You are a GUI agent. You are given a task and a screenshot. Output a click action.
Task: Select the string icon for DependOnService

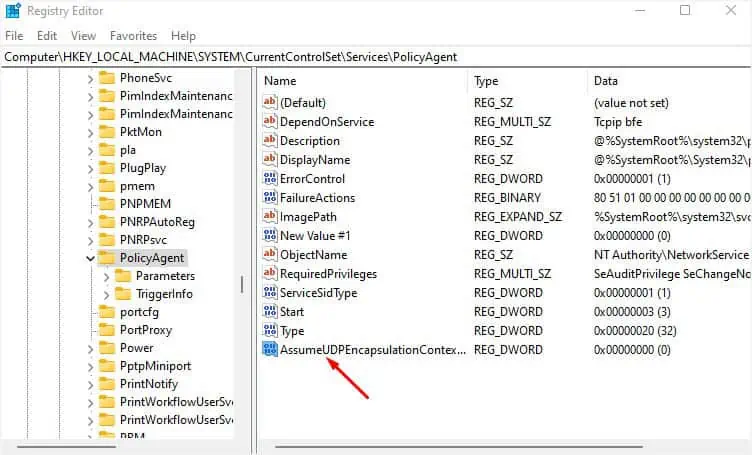tap(269, 121)
